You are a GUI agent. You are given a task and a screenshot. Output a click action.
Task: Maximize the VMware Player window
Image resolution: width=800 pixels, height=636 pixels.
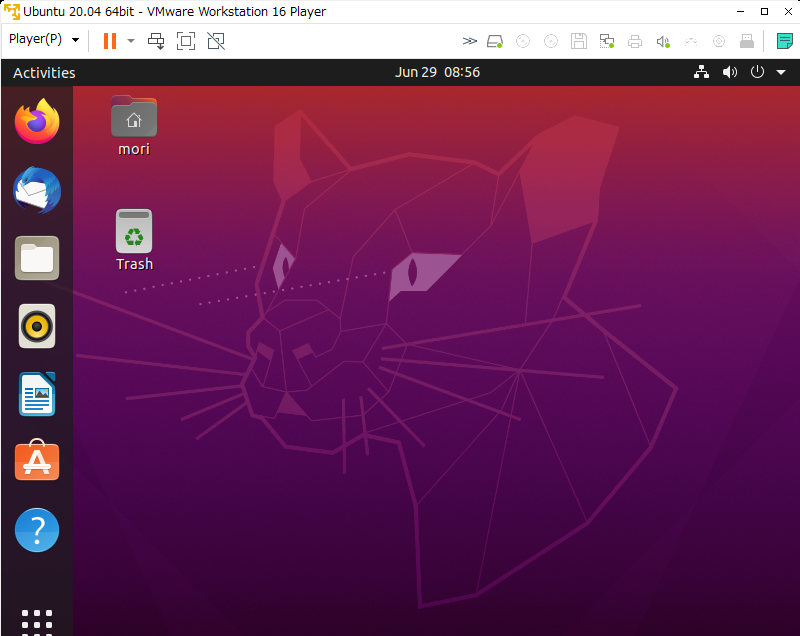(764, 11)
